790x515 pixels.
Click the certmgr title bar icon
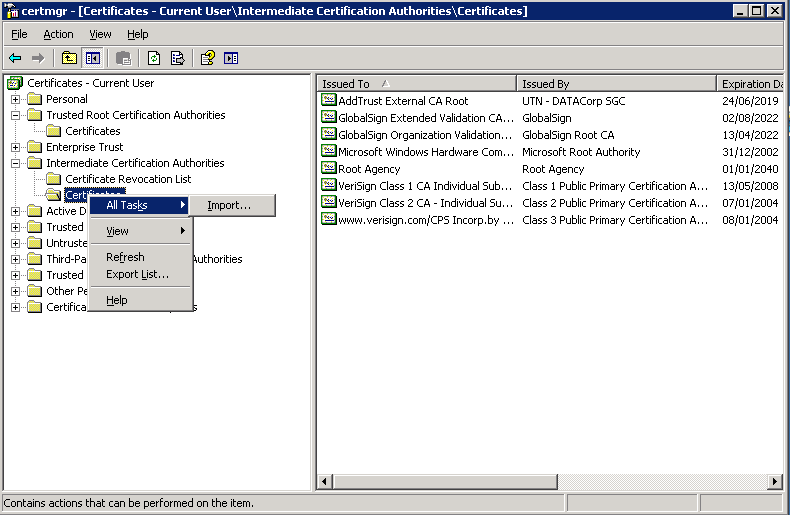(x=12, y=11)
